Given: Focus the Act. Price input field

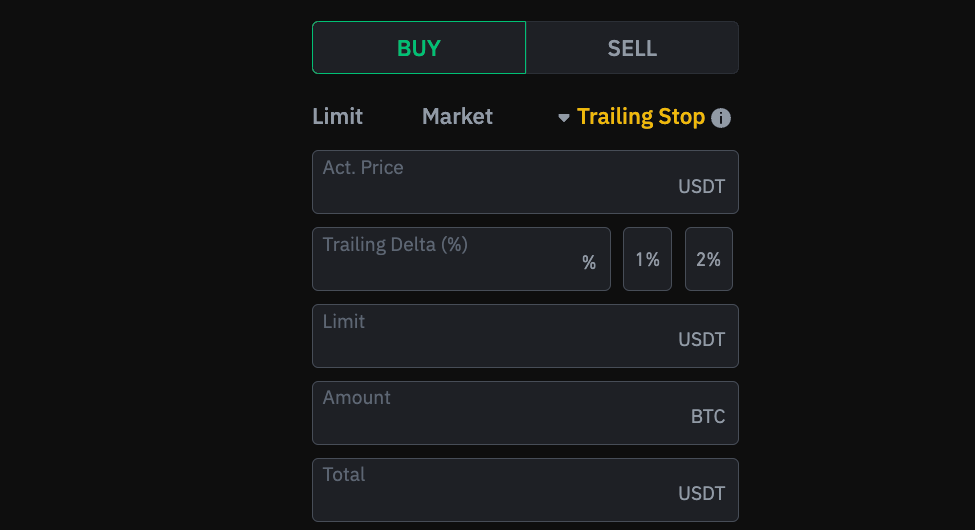Looking at the screenshot, I should (x=525, y=182).
